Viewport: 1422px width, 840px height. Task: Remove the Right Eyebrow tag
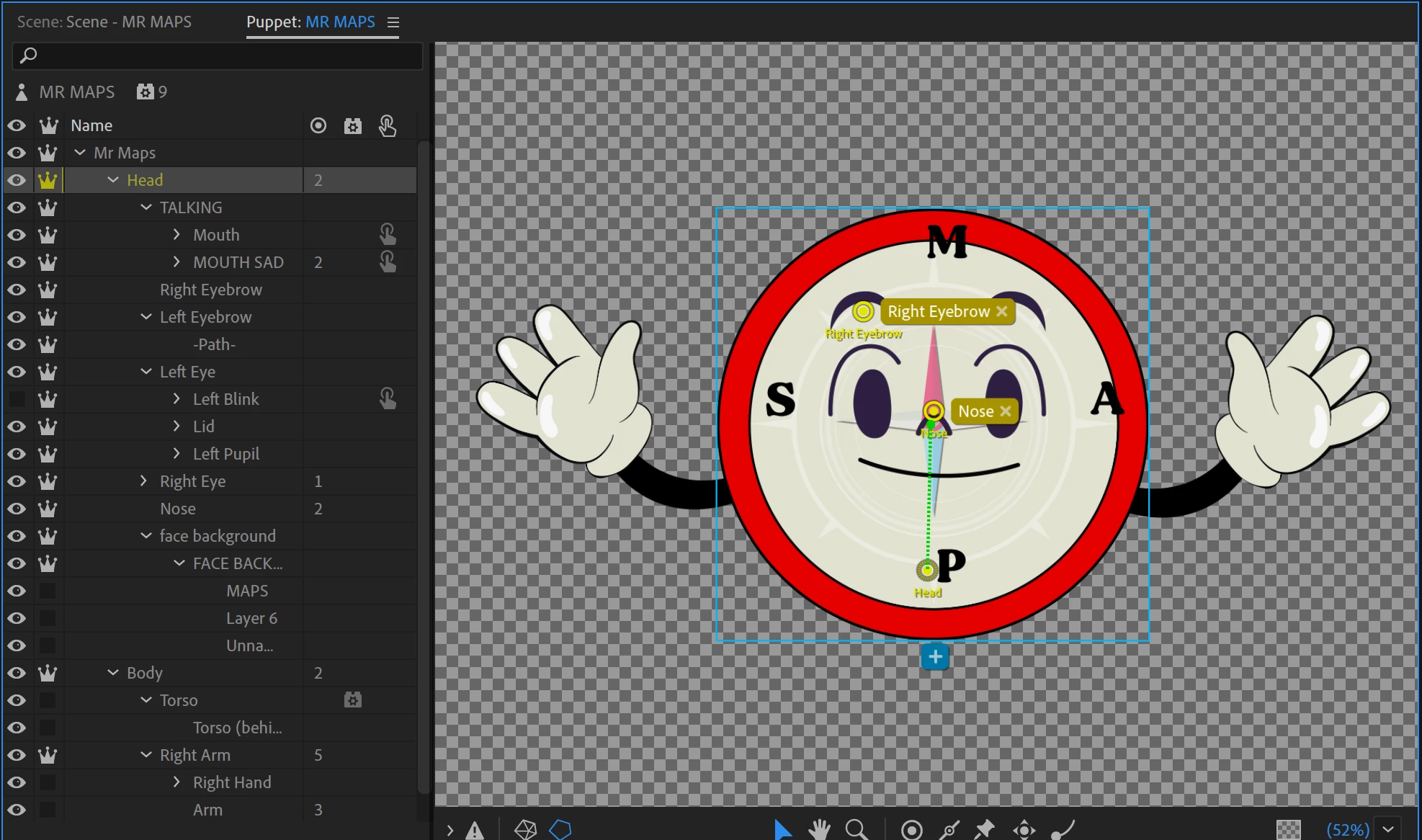tap(1002, 311)
